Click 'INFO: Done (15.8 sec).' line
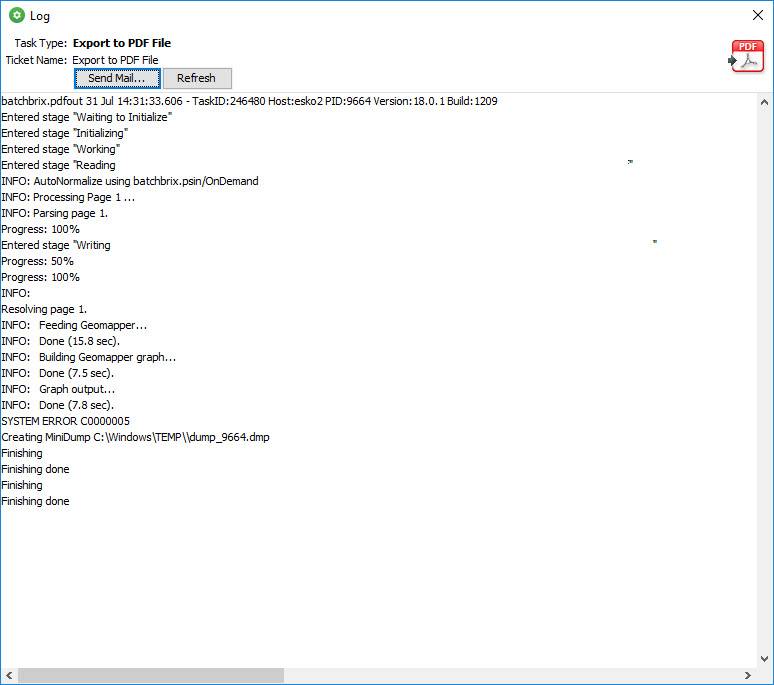Screen dimensions: 774x685 (61, 341)
